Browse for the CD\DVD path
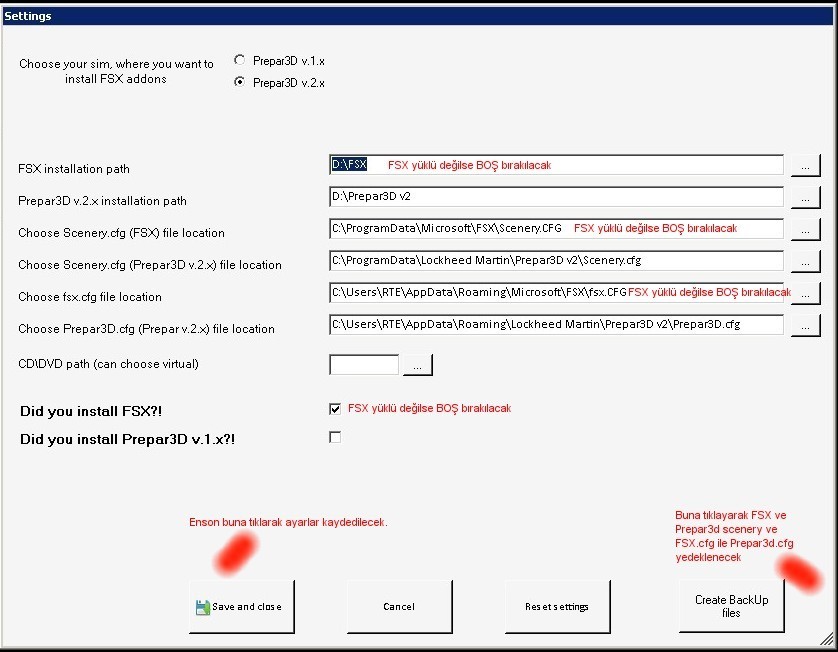This screenshot has height=652, width=838. click(x=417, y=365)
